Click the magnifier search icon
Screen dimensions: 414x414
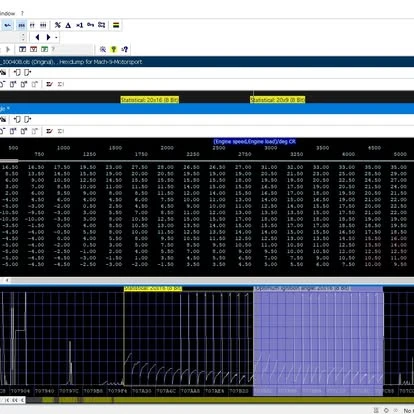click(x=103, y=49)
